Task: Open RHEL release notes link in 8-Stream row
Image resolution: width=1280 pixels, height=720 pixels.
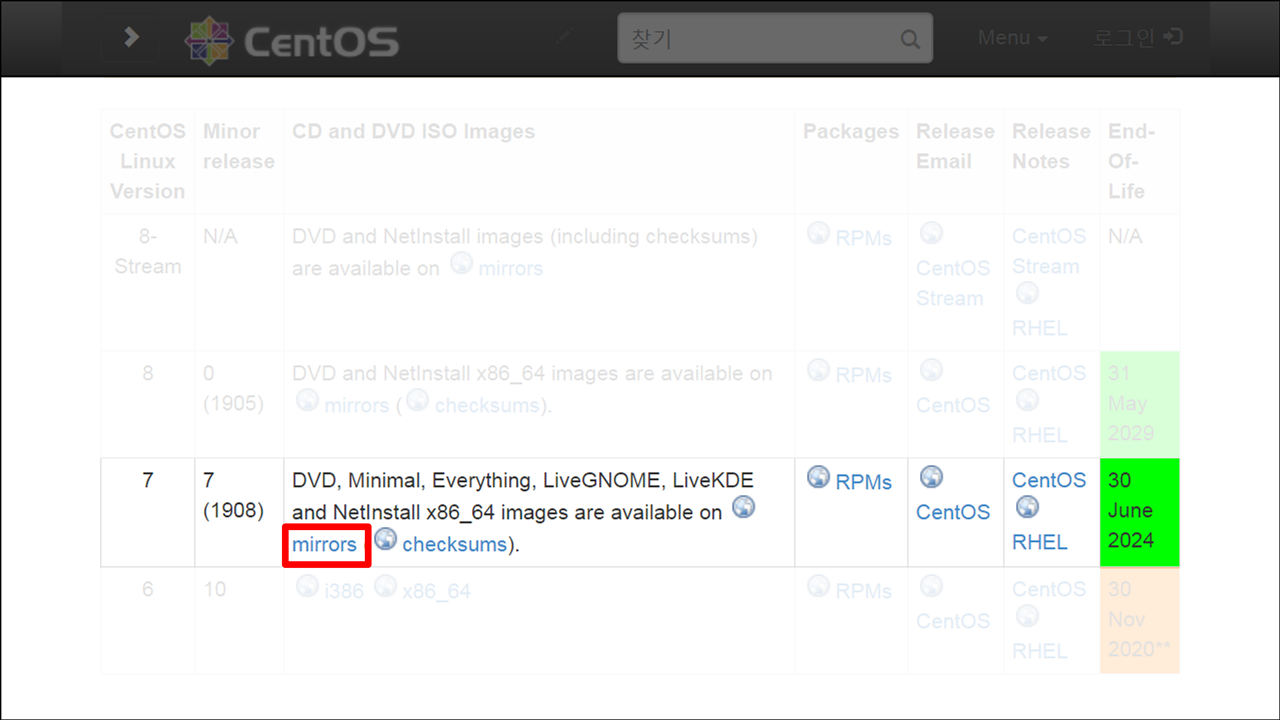Action: [x=1040, y=328]
